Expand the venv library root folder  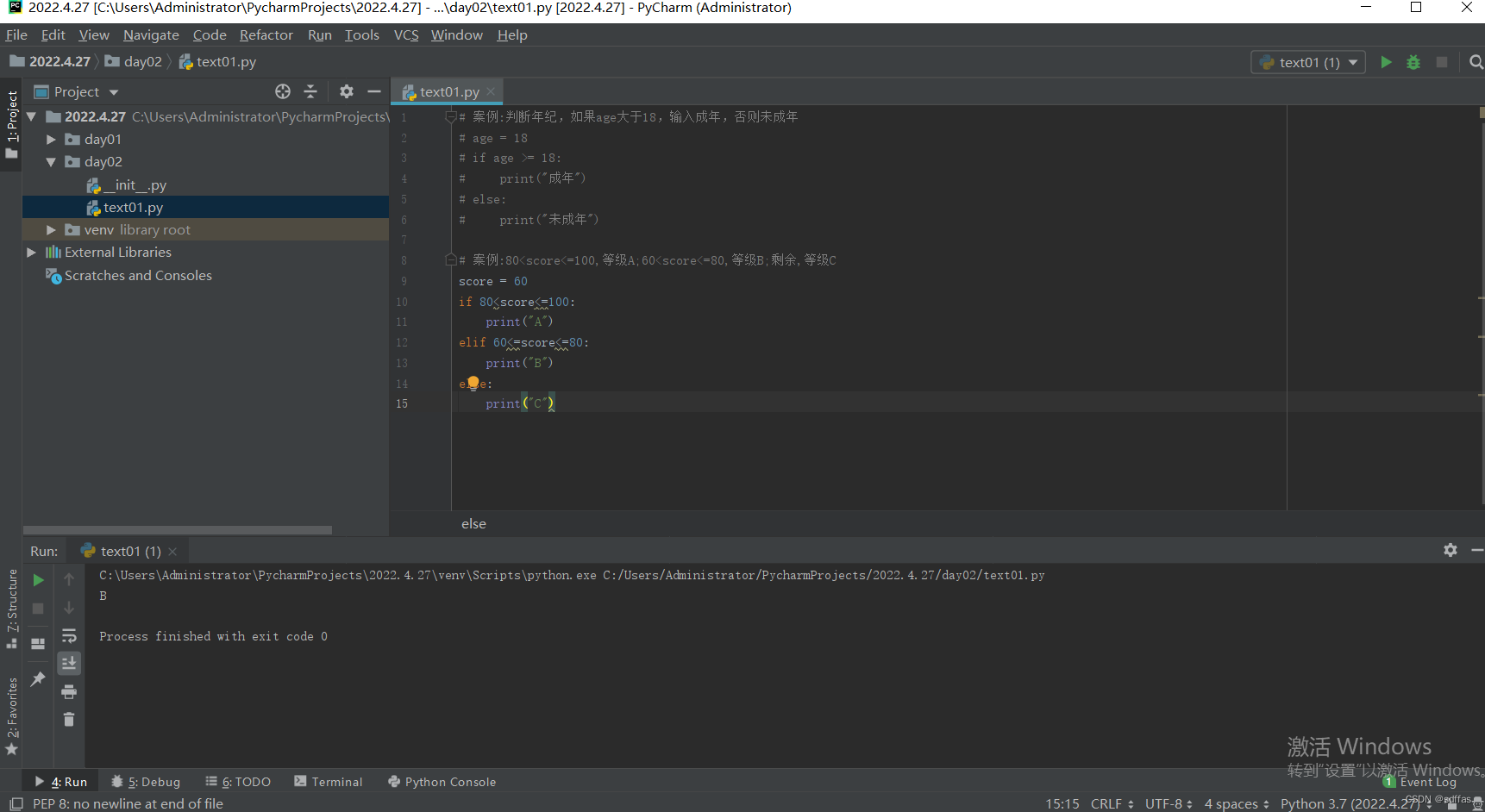[51, 230]
